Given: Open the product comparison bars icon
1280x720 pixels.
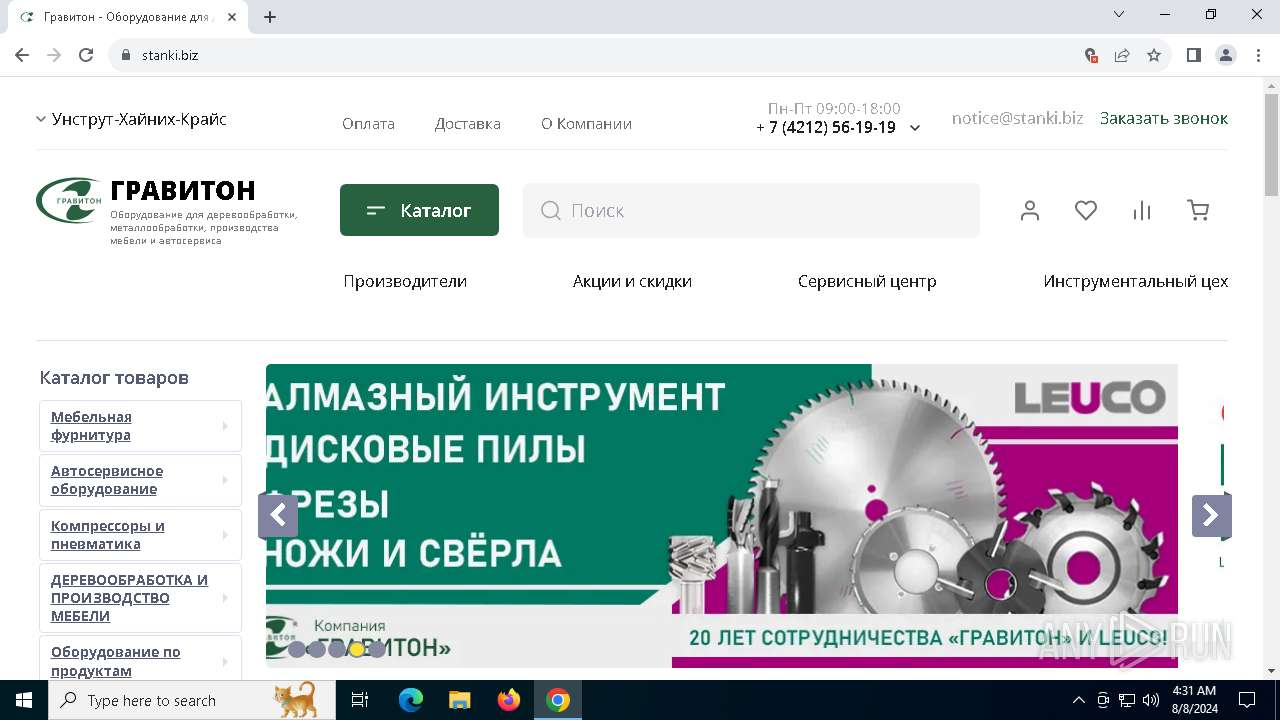Looking at the screenshot, I should click(x=1142, y=210).
